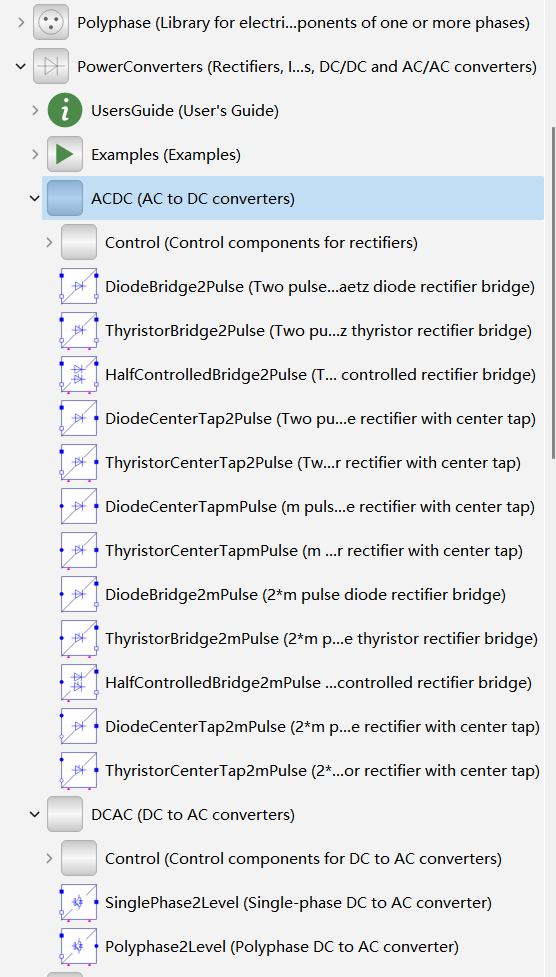Click the HalfControlledBridge2Pulse component icon

click(79, 374)
